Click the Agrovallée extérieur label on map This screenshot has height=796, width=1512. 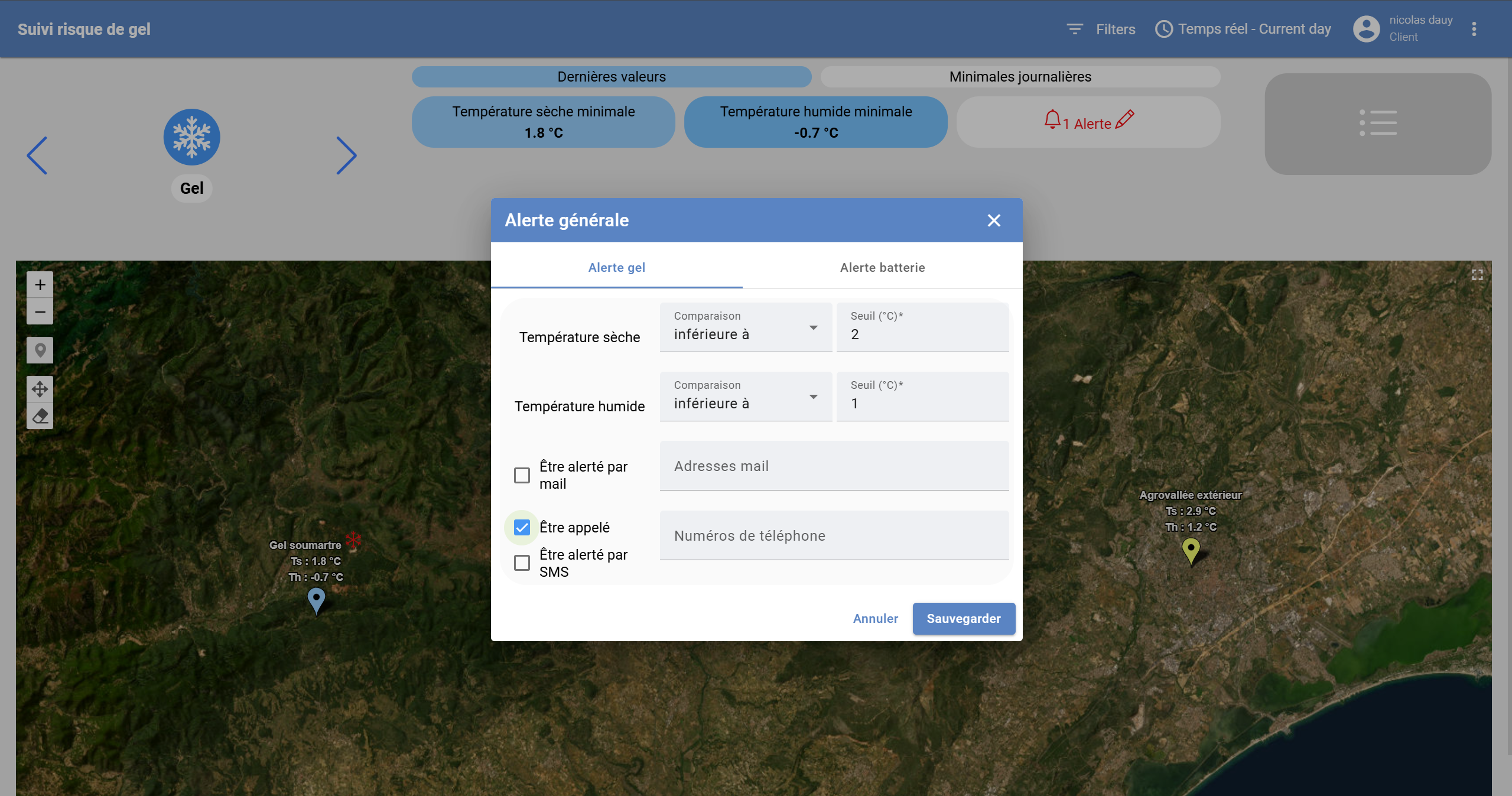click(x=1190, y=495)
